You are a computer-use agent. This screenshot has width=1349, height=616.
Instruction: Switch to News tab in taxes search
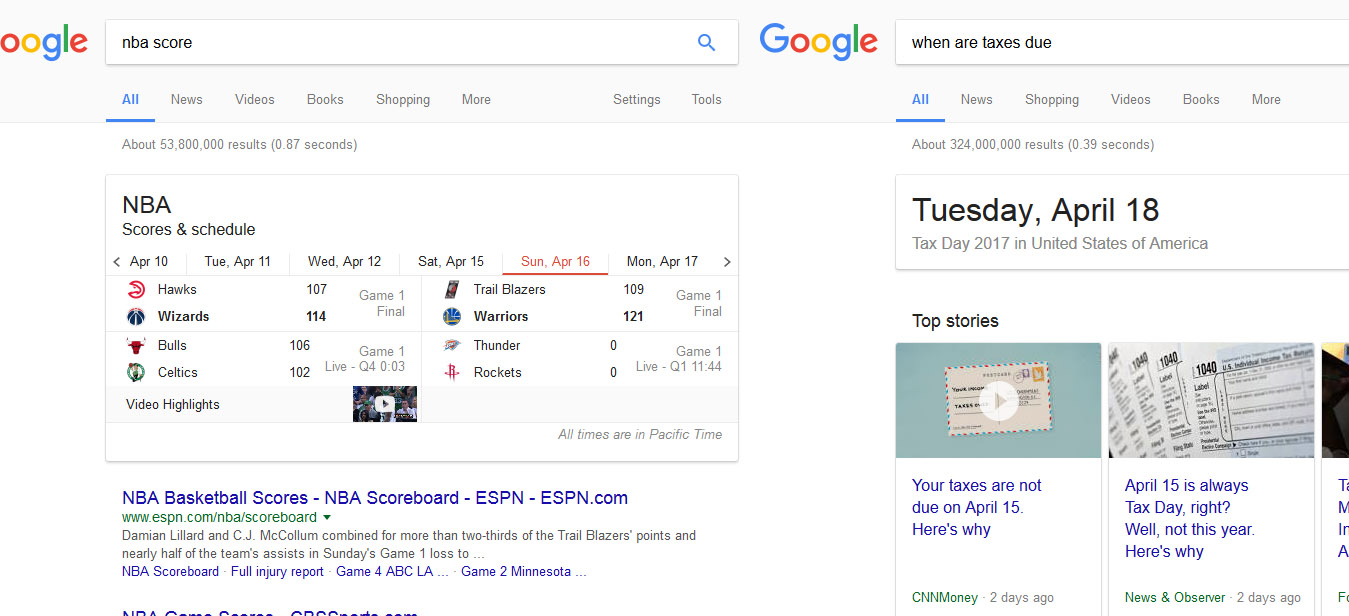(976, 100)
